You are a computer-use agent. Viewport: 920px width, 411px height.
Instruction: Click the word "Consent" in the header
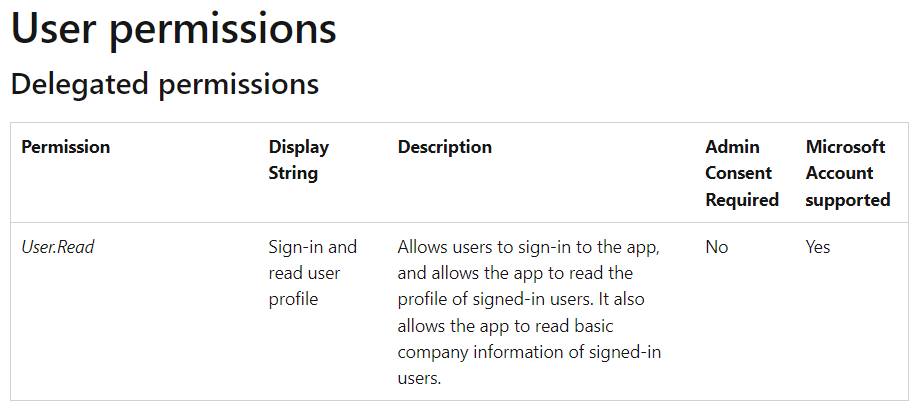(x=739, y=173)
